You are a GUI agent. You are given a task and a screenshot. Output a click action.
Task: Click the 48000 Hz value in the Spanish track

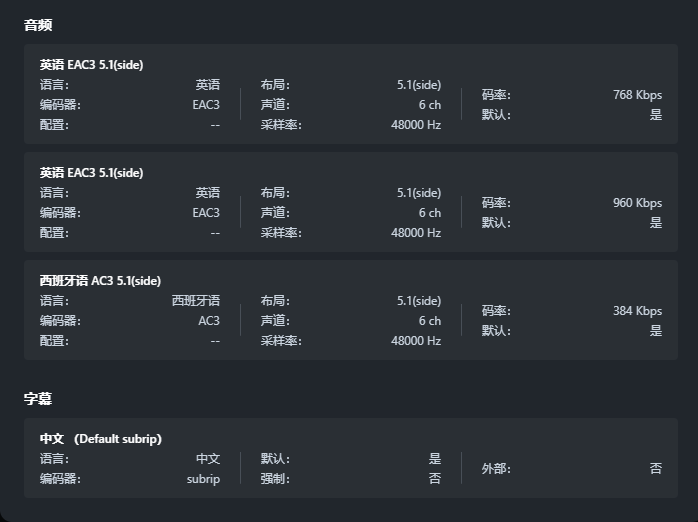point(416,341)
